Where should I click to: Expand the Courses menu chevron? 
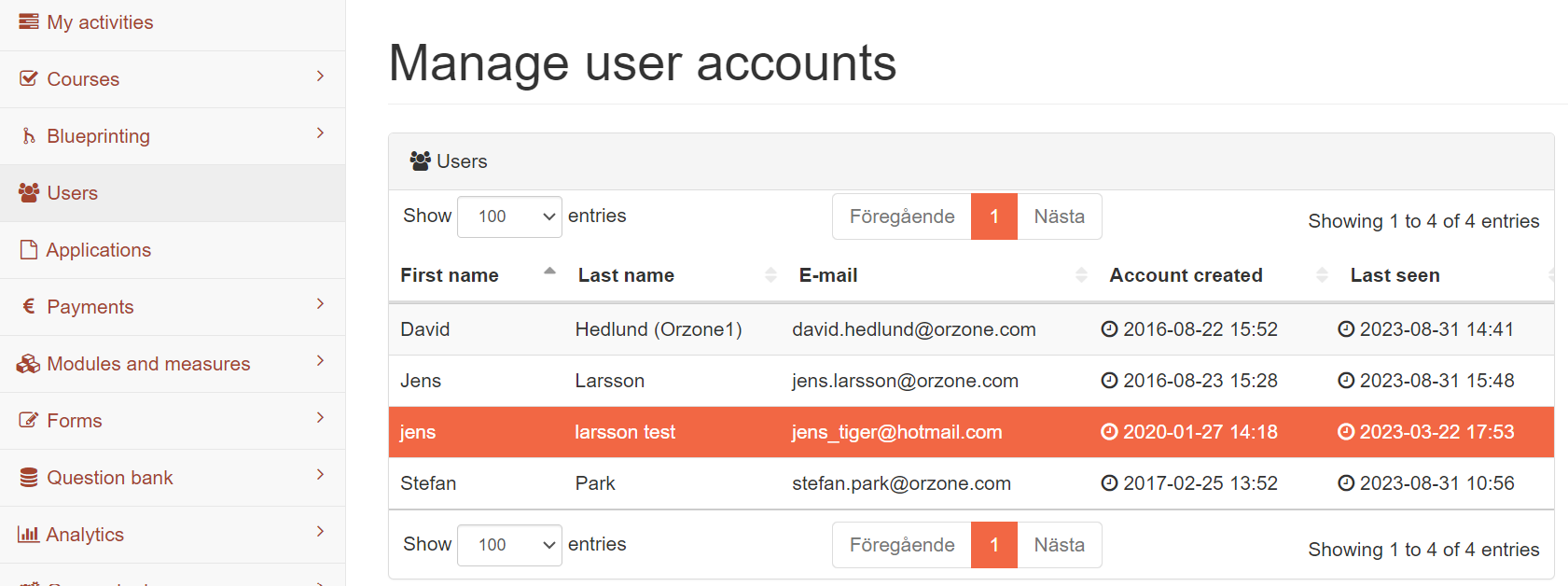[320, 76]
